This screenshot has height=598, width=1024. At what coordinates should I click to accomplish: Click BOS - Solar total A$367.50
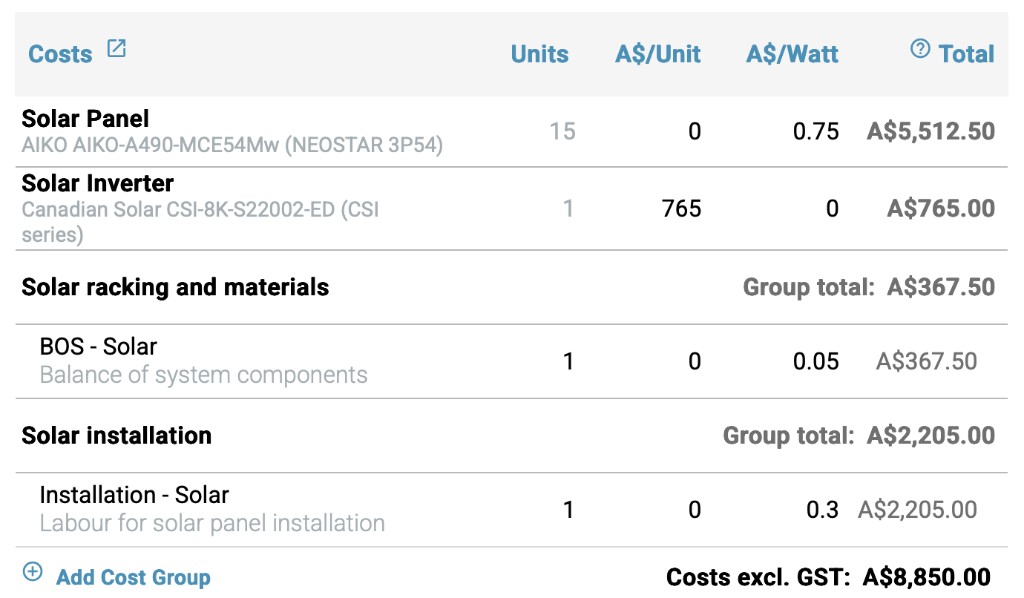927,362
